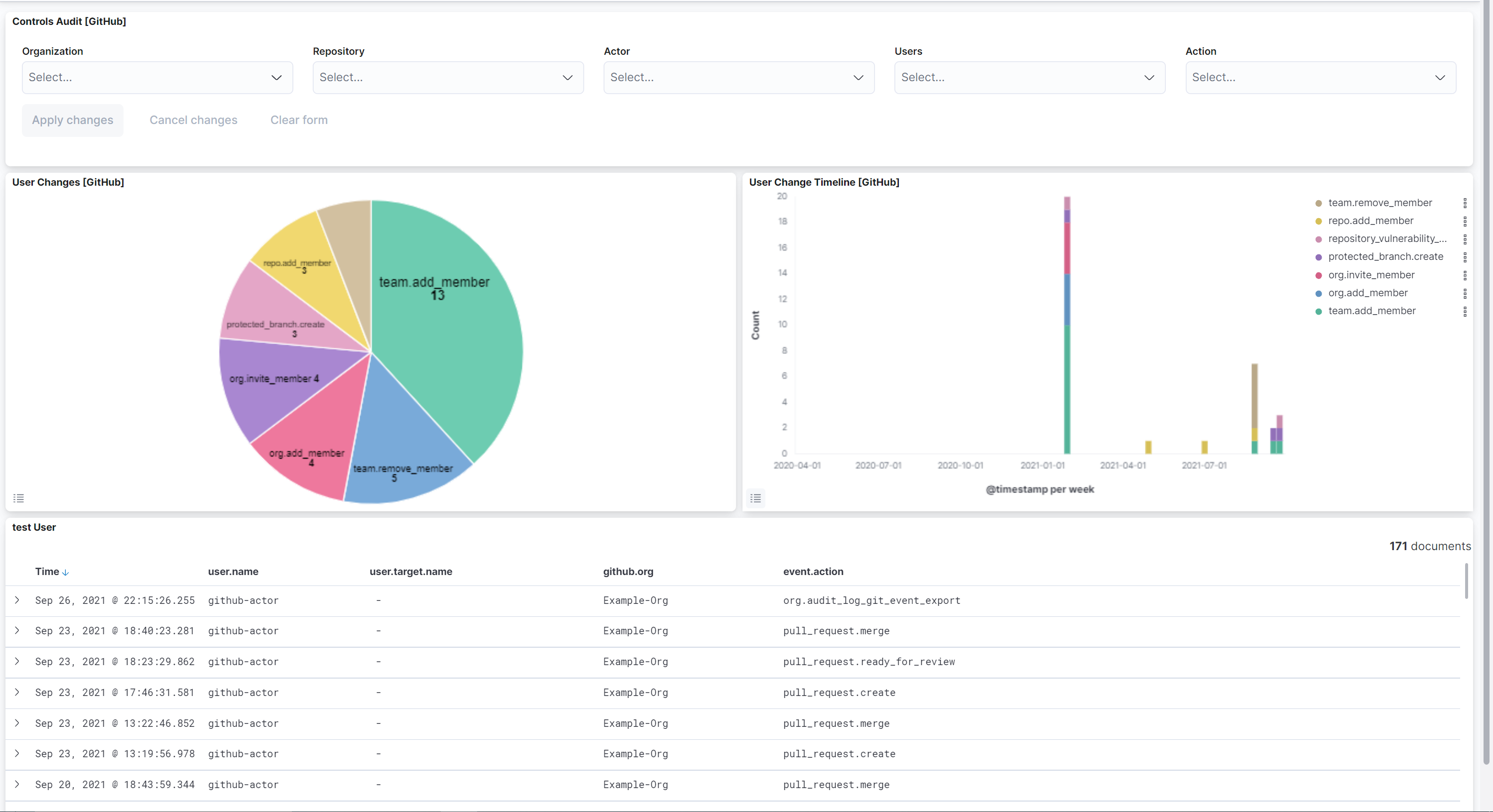Click org.invite_member legend color dot
This screenshot has height=812, width=1493.
point(1319,275)
